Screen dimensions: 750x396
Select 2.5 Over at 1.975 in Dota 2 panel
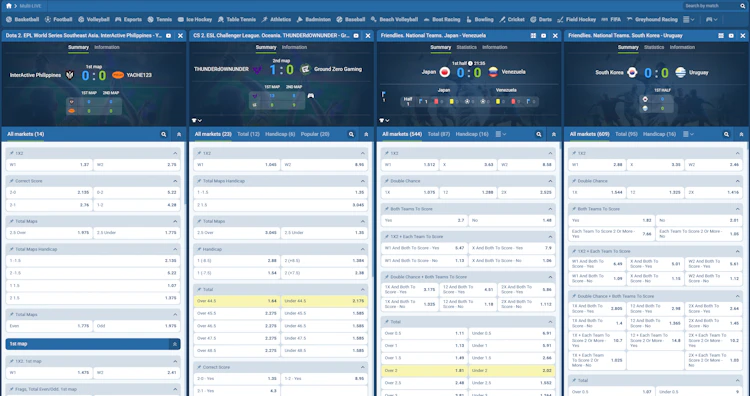pyautogui.click(x=49, y=232)
